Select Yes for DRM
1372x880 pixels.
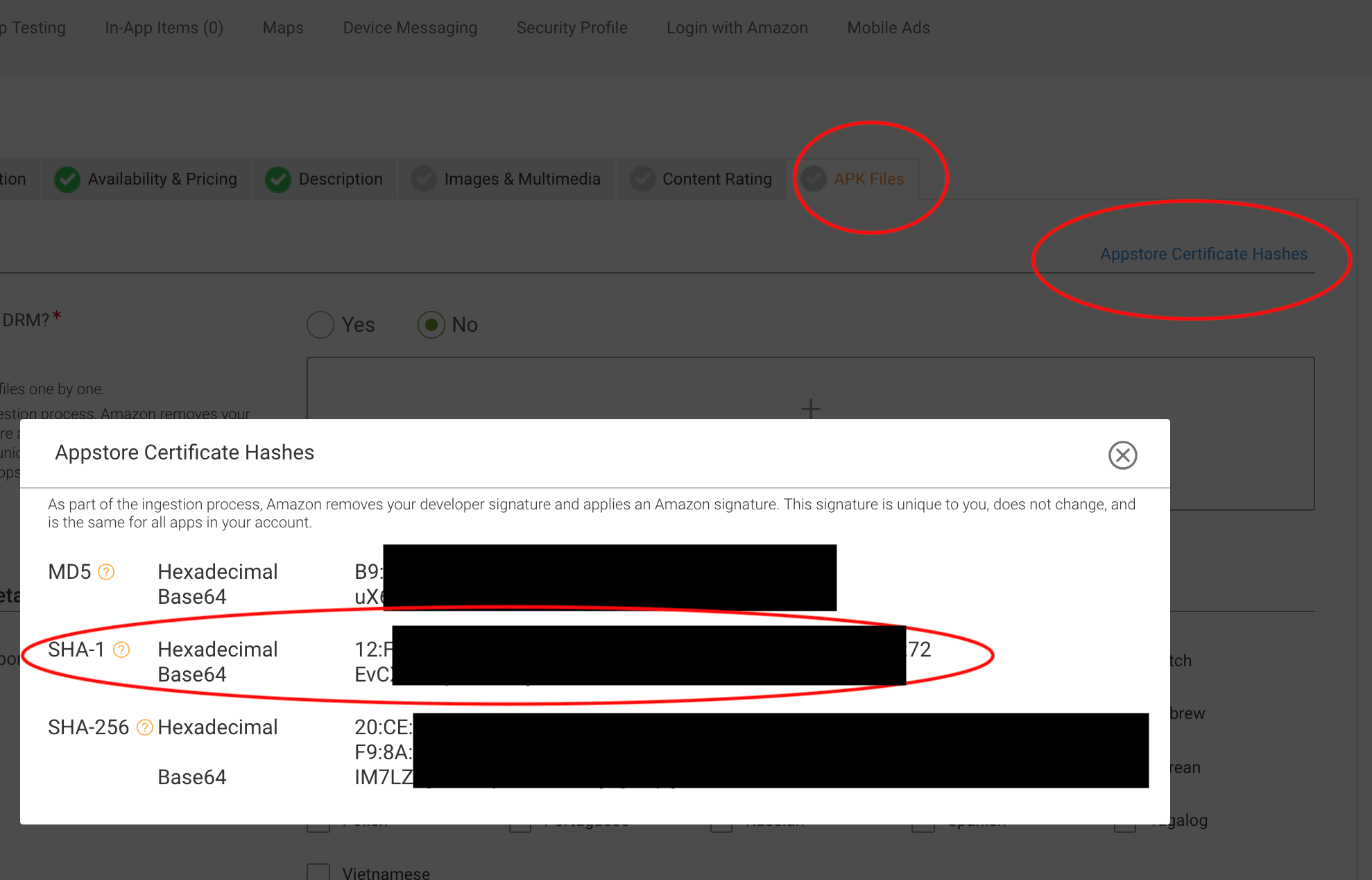[320, 325]
